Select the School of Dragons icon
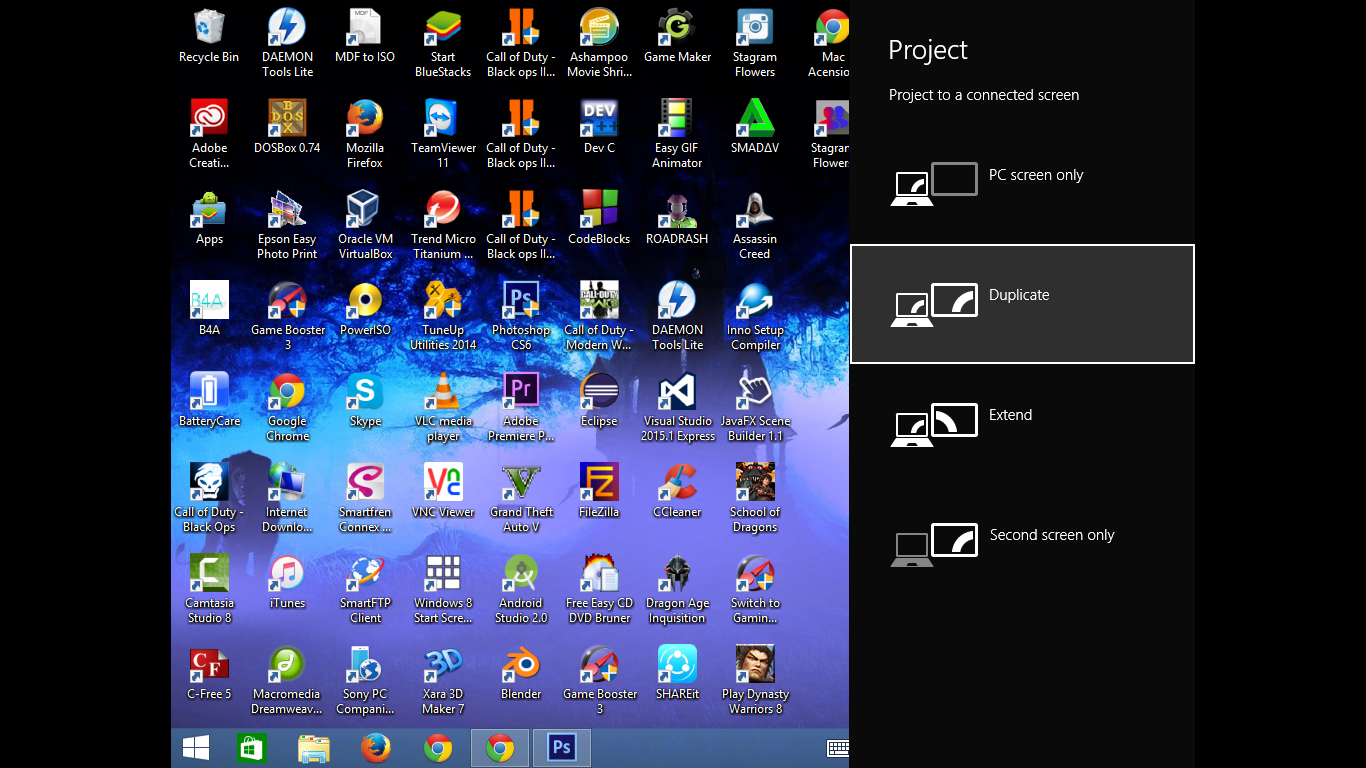 pyautogui.click(x=755, y=498)
